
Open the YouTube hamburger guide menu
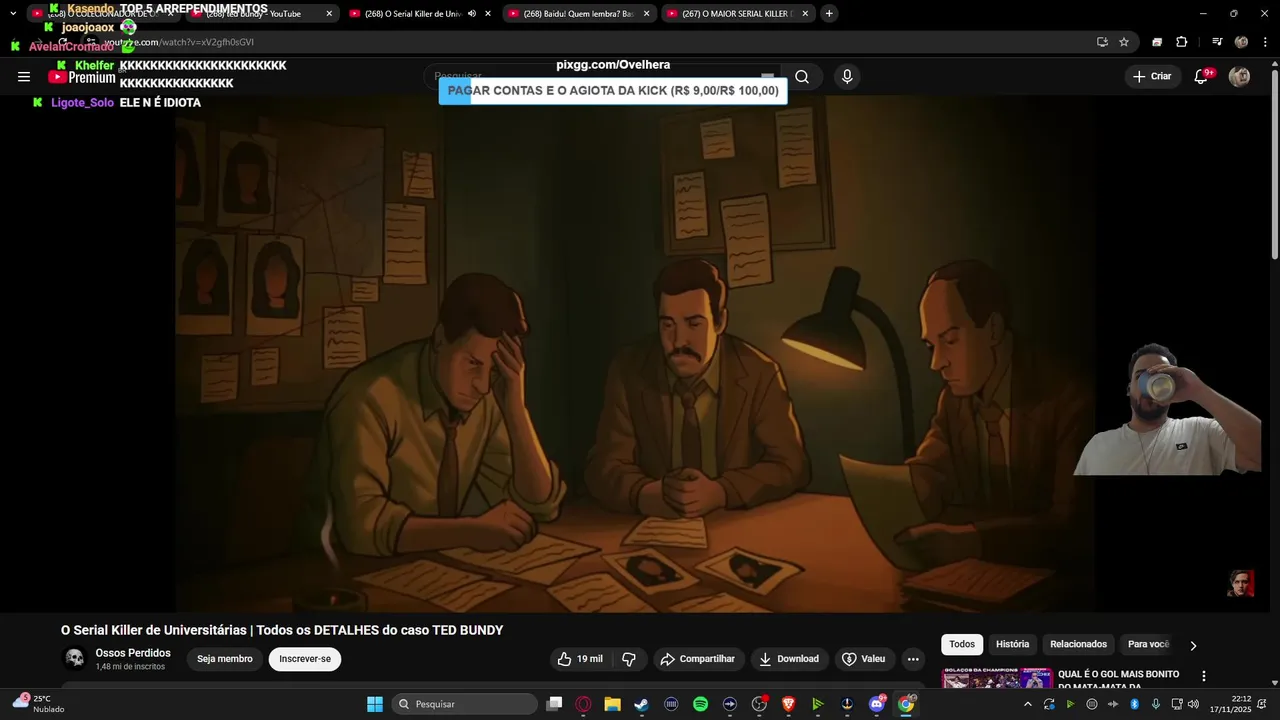pos(24,77)
